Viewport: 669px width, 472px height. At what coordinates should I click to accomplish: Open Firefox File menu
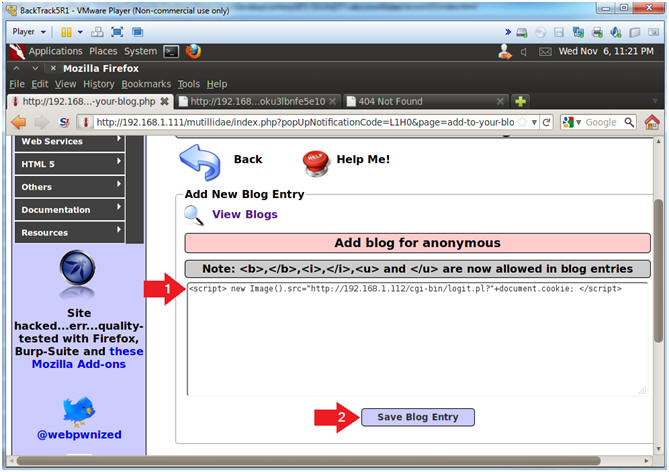[x=17, y=84]
